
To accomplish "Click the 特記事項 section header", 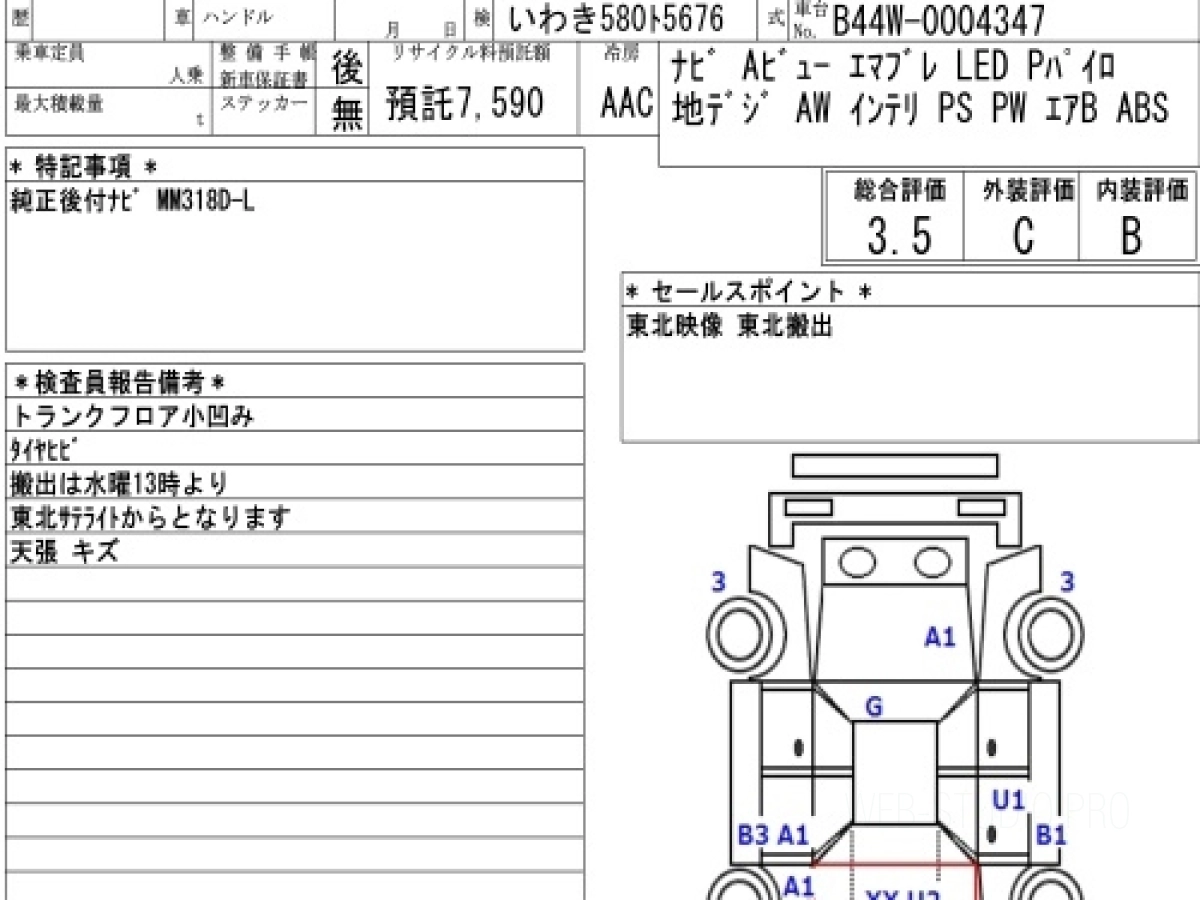I will click(x=82, y=165).
